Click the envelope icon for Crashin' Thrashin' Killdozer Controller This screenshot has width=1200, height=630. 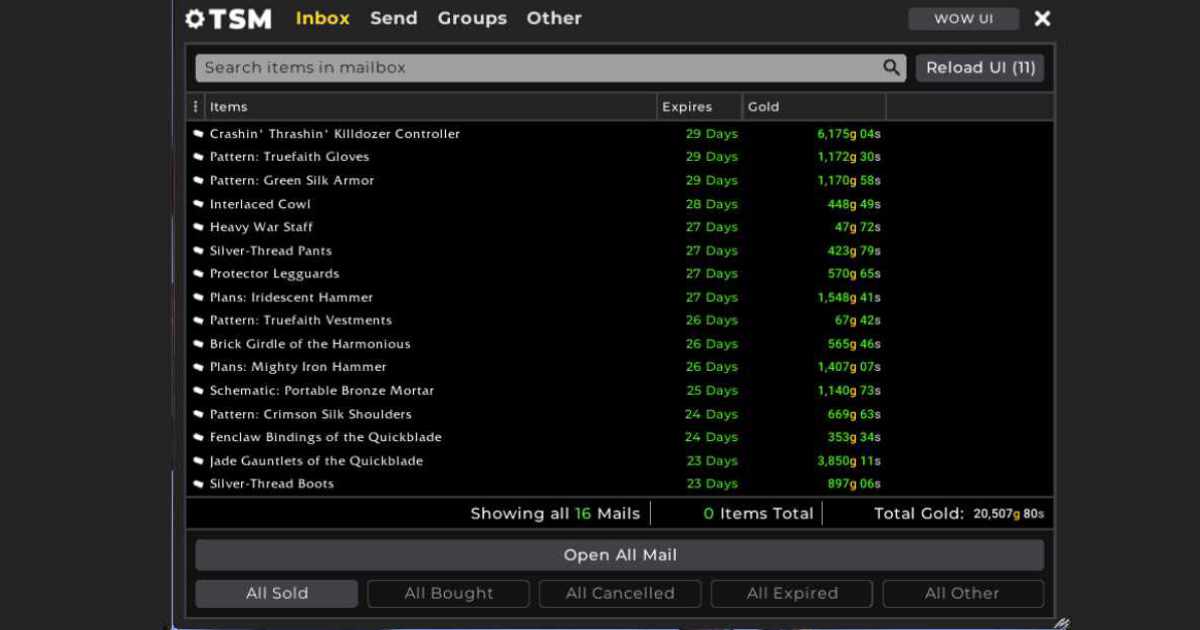pos(199,133)
